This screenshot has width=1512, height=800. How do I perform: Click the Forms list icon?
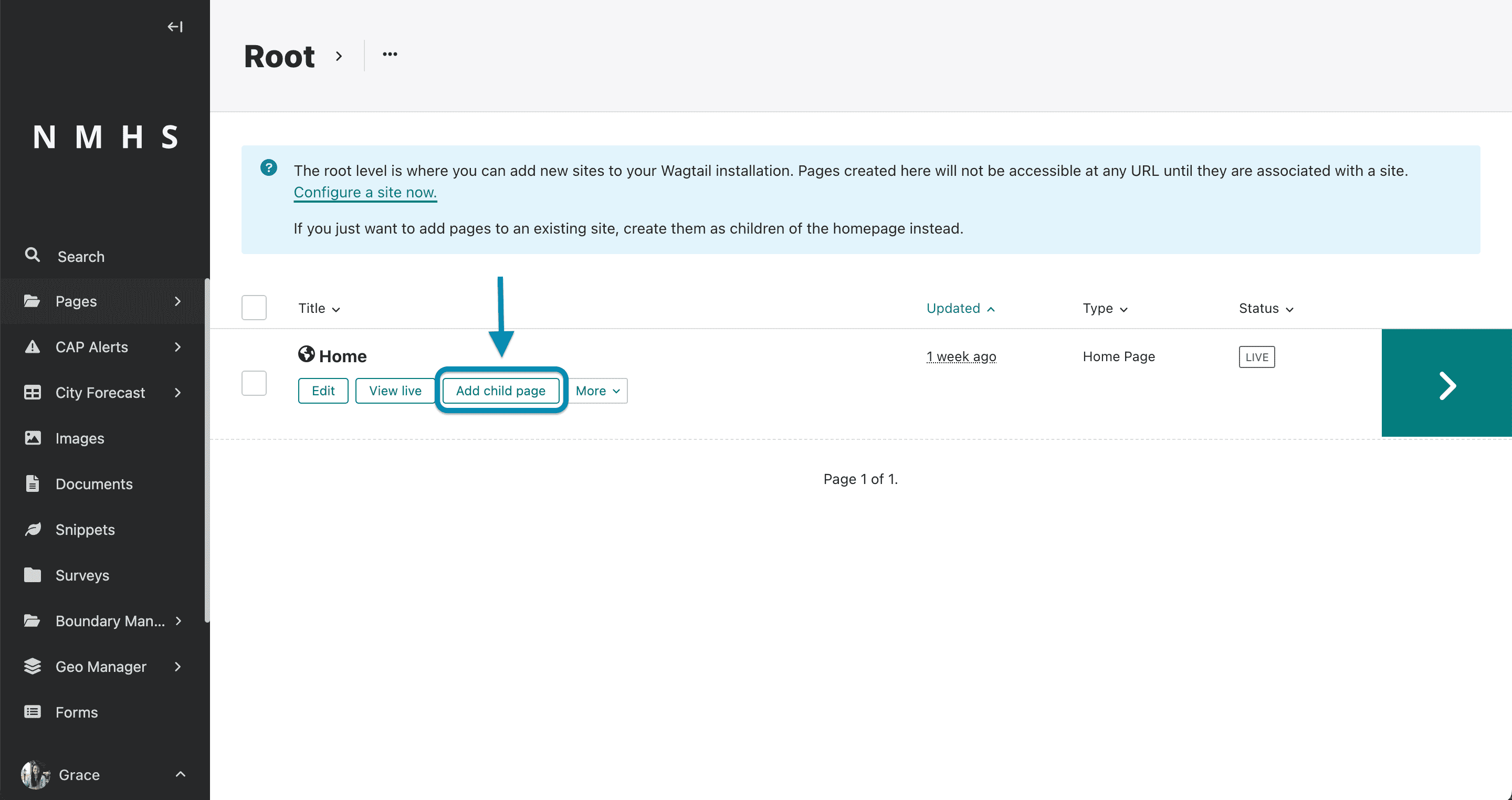[x=32, y=712]
